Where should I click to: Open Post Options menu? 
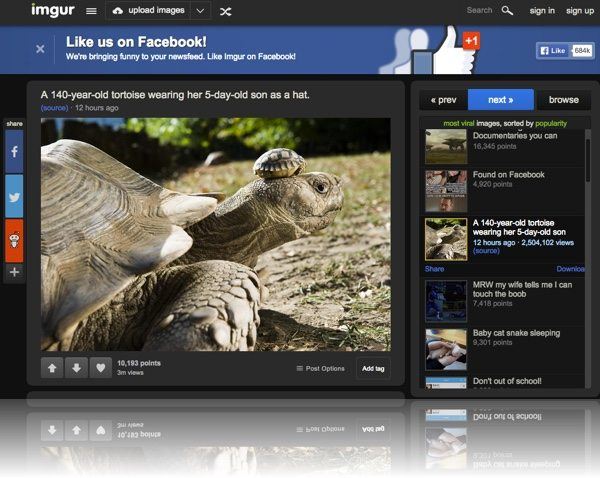tap(321, 369)
